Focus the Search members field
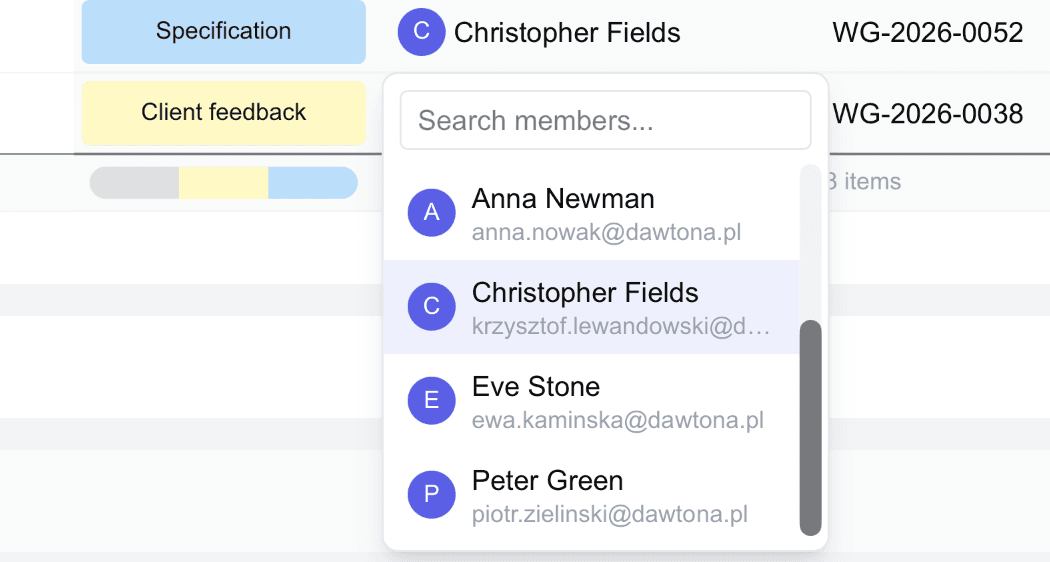The image size is (1050, 562). coord(605,121)
